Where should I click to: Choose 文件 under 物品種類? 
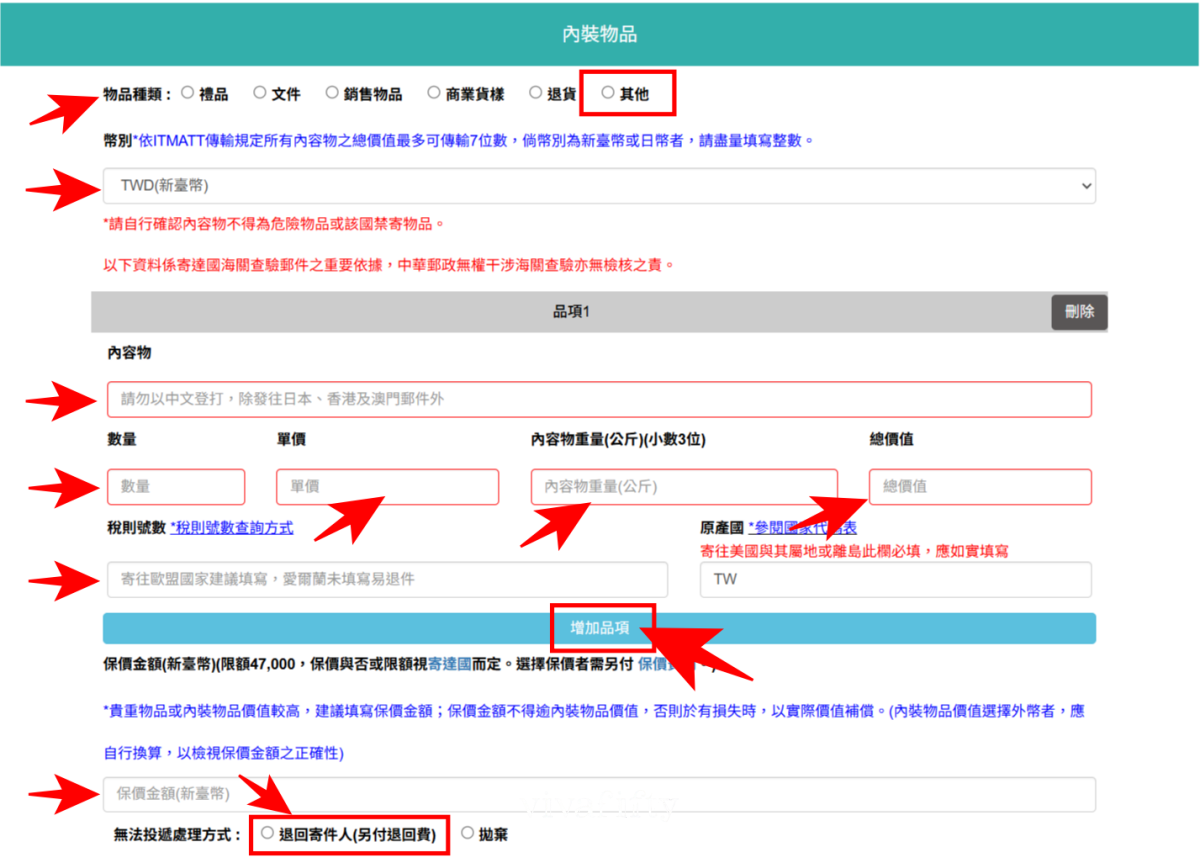pos(260,93)
